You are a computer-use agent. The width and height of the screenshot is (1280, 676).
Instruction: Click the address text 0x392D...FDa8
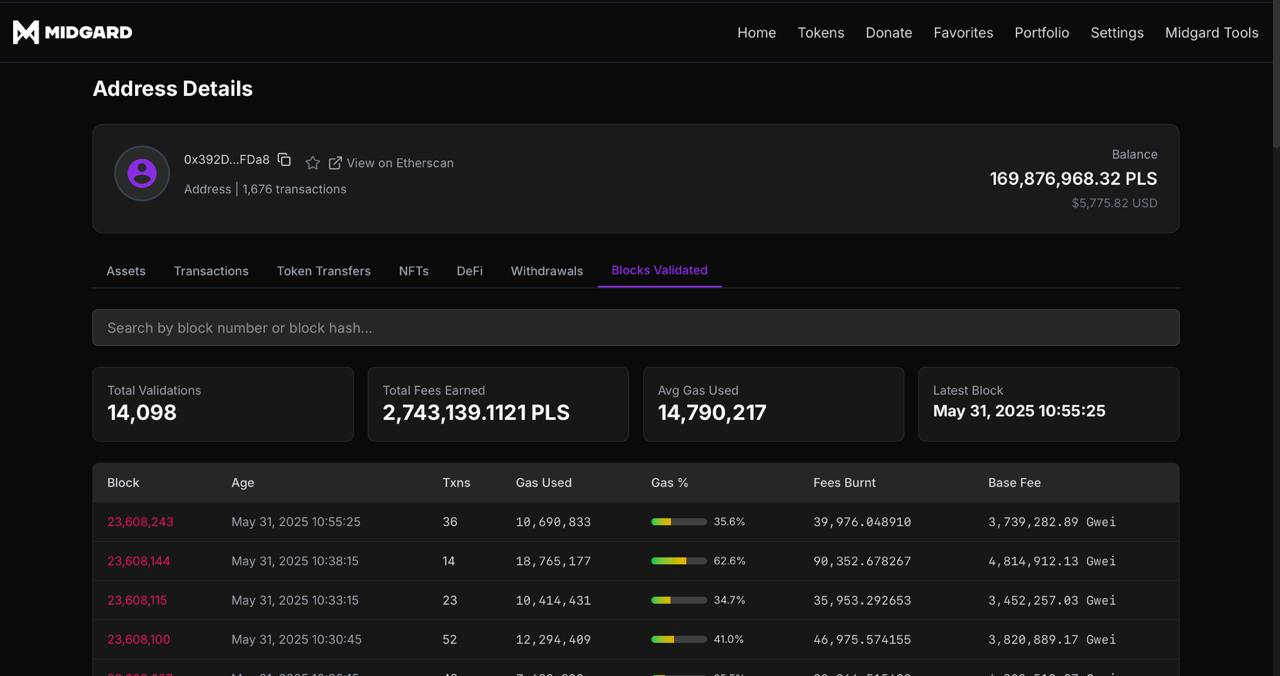click(x=227, y=160)
